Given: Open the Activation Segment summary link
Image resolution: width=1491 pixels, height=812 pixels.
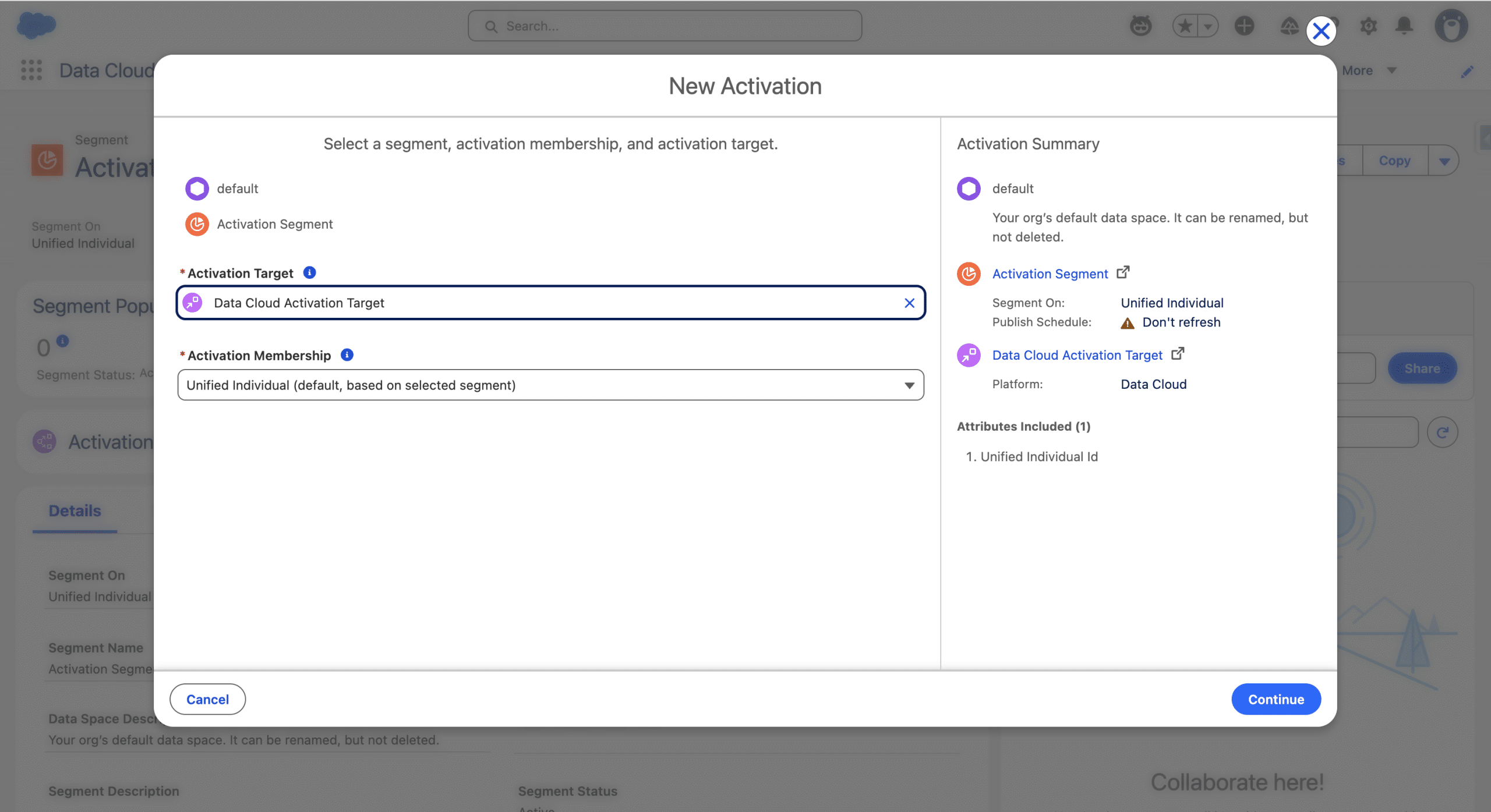Looking at the screenshot, I should coord(1050,274).
